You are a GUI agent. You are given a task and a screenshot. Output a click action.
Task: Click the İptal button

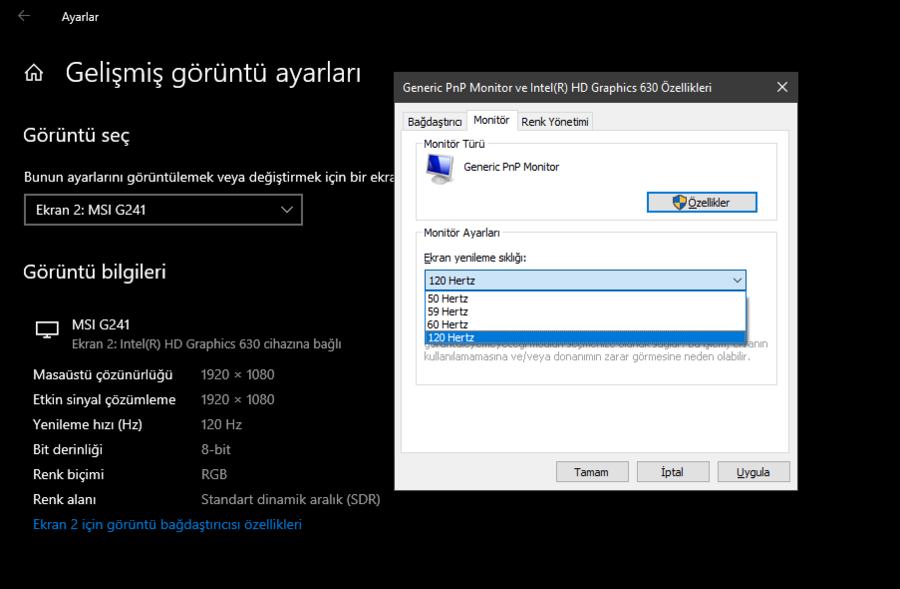tap(673, 472)
